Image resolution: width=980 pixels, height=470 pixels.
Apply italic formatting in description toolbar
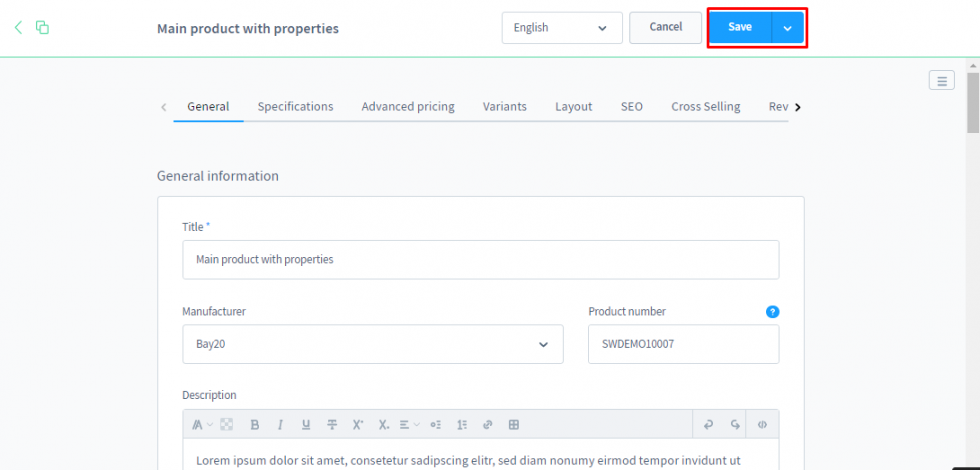pos(280,425)
